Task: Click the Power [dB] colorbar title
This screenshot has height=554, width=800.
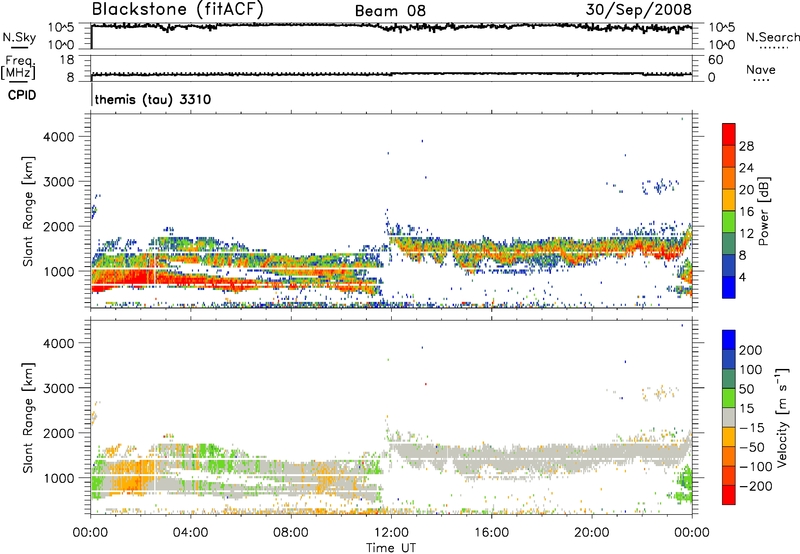Action: [x=763, y=211]
